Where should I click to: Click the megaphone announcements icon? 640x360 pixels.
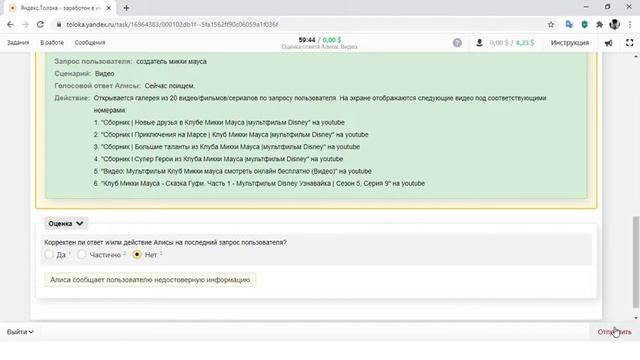point(609,43)
